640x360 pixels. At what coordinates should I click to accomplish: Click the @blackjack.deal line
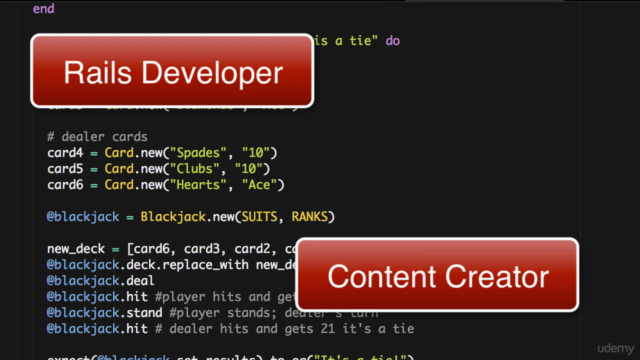coord(100,281)
